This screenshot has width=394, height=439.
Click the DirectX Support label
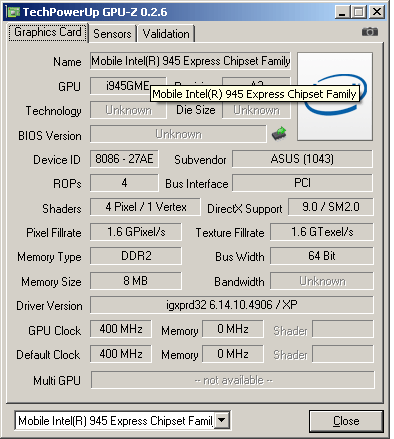[x=245, y=209]
